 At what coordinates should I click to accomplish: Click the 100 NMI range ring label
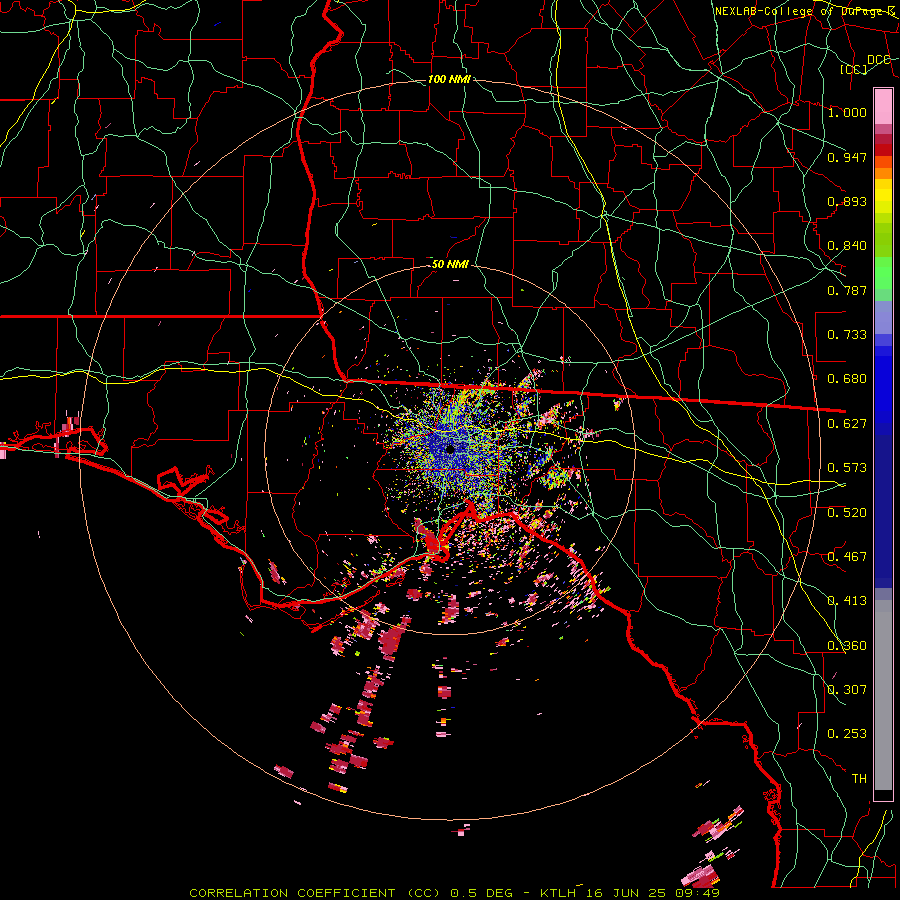point(449,79)
